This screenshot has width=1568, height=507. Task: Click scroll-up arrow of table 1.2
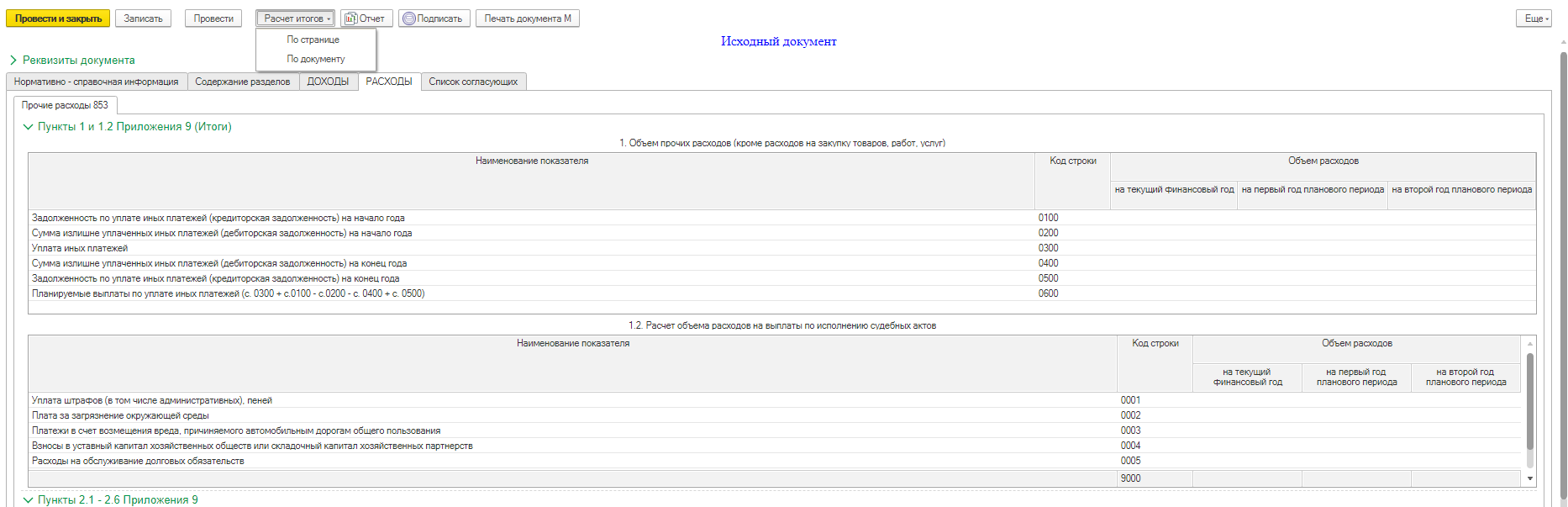pos(1529,344)
